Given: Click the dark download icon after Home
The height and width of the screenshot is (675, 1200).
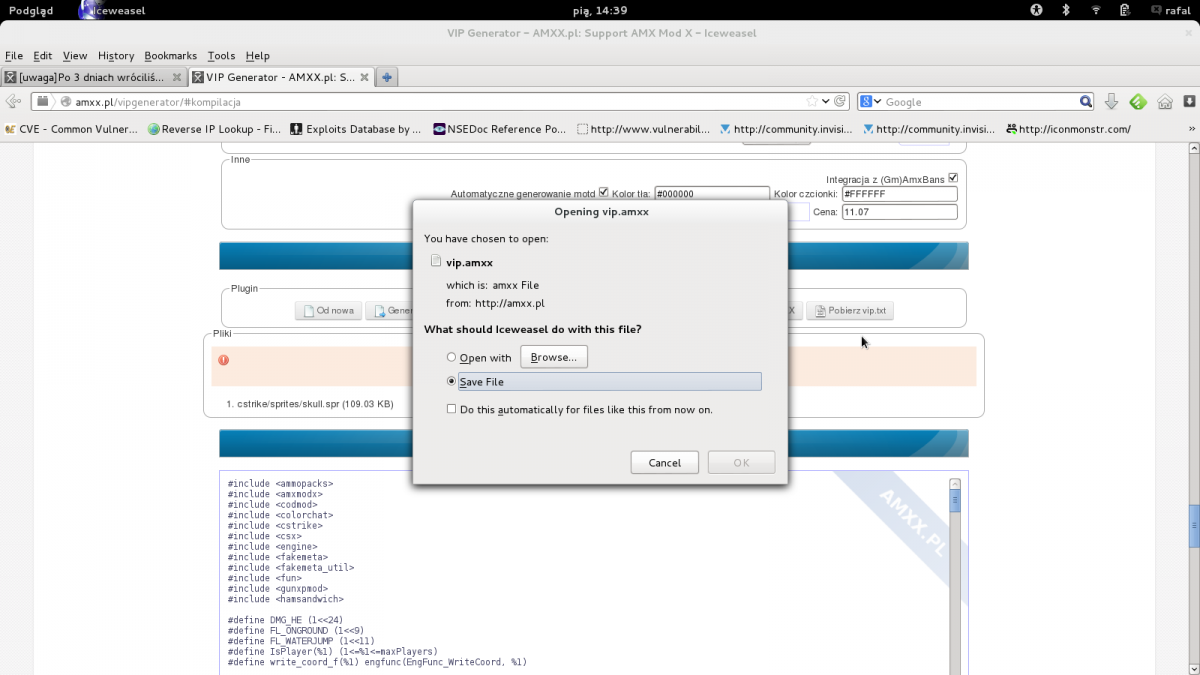Looking at the screenshot, I should 1190,101.
